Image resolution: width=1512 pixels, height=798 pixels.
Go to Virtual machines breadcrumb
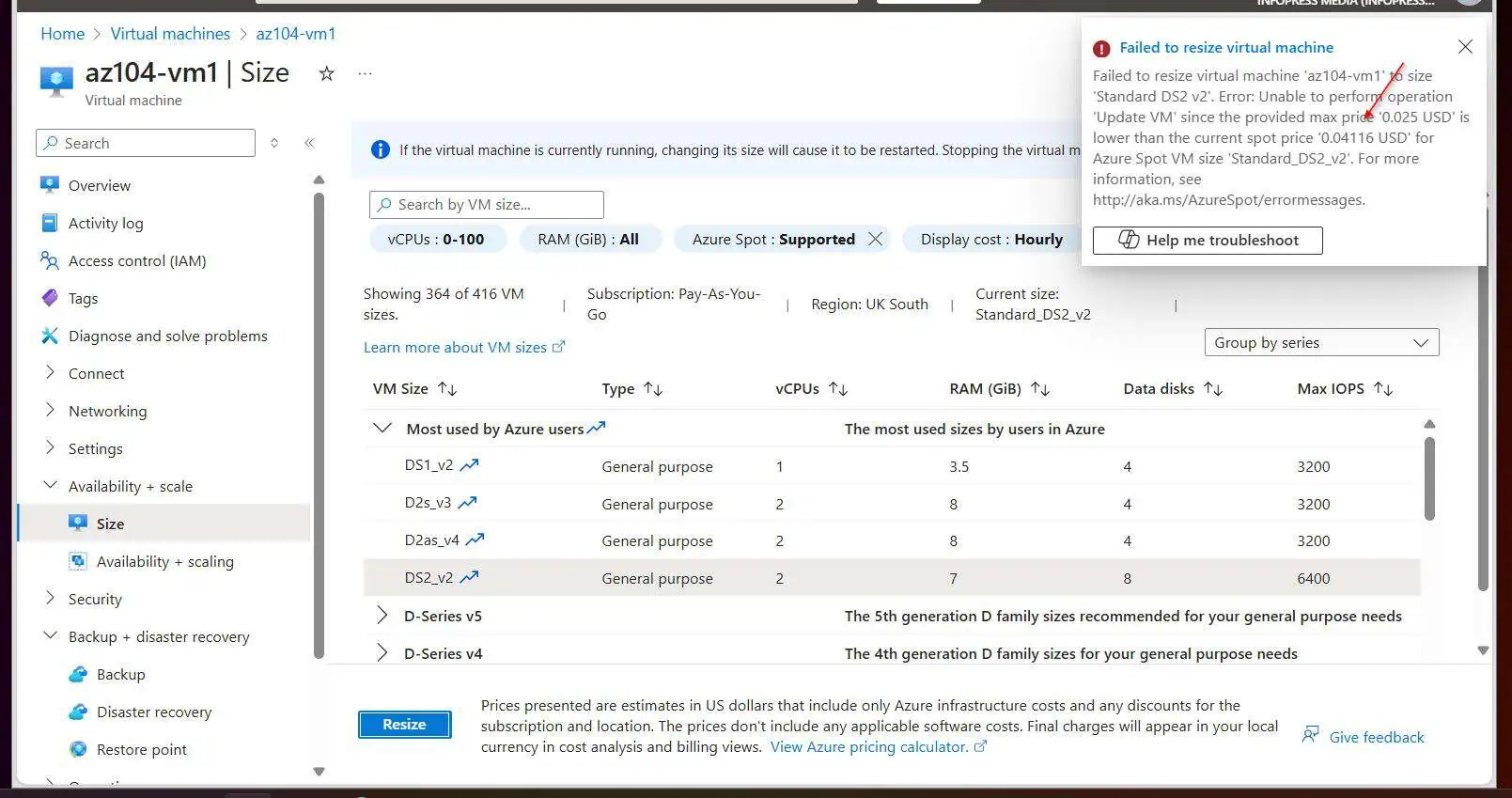pos(170,34)
